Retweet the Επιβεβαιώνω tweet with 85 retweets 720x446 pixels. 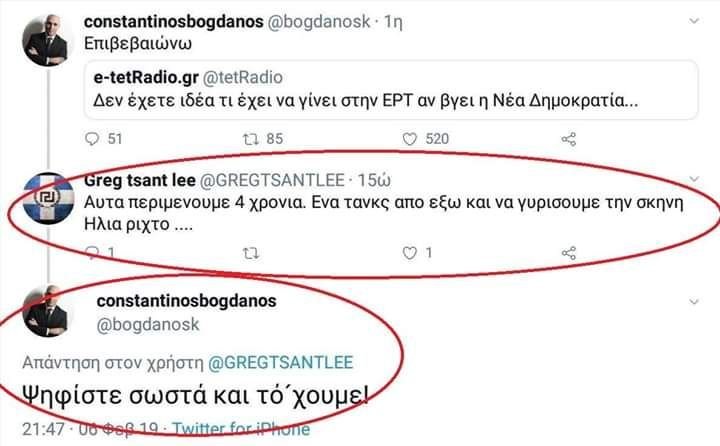click(249, 139)
